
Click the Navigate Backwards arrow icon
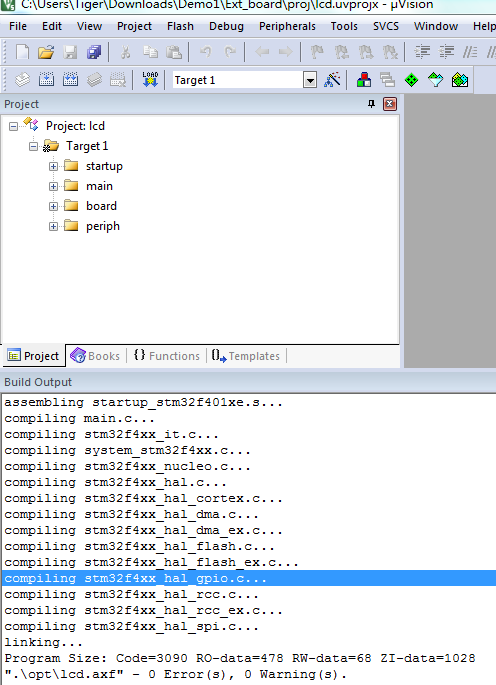point(262,52)
